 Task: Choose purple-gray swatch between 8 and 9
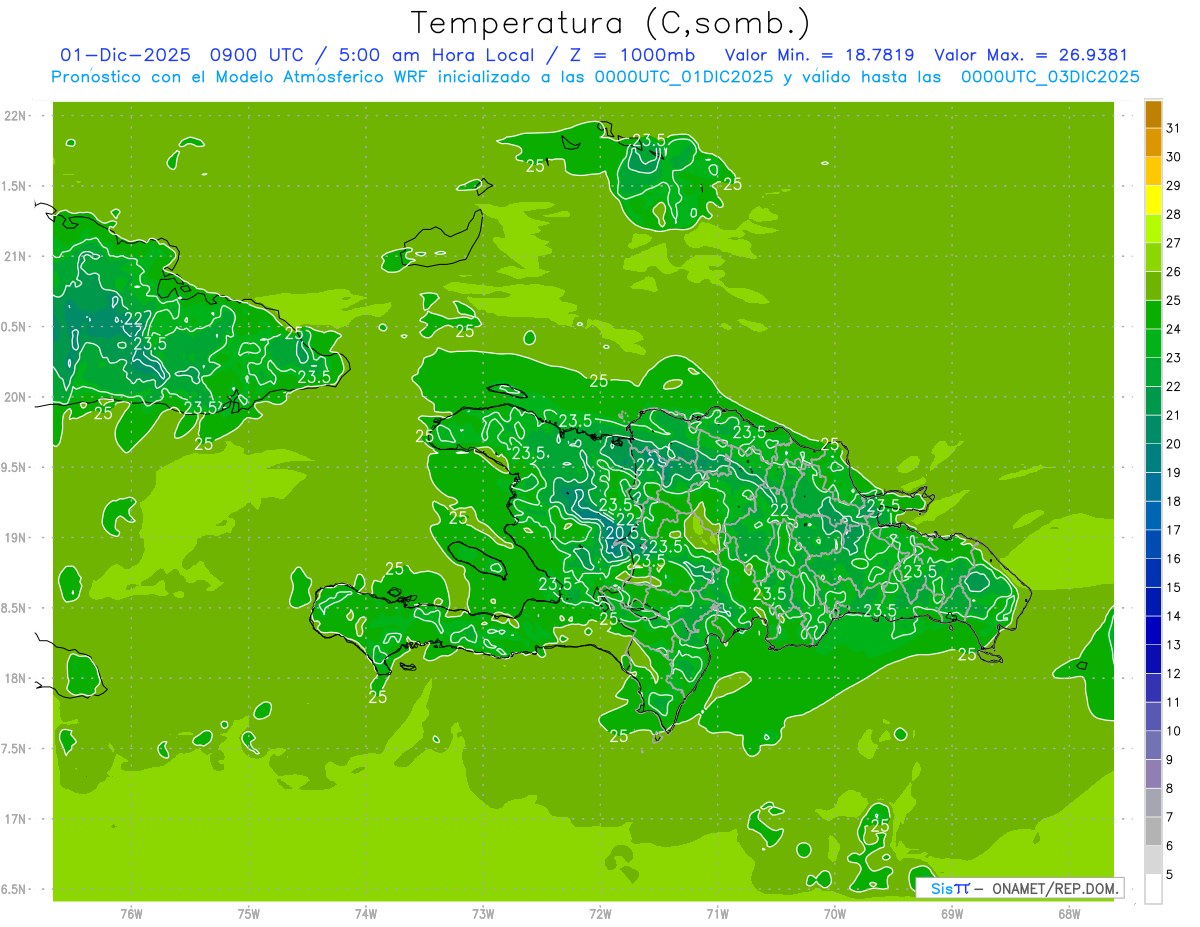pyautogui.click(x=1153, y=774)
